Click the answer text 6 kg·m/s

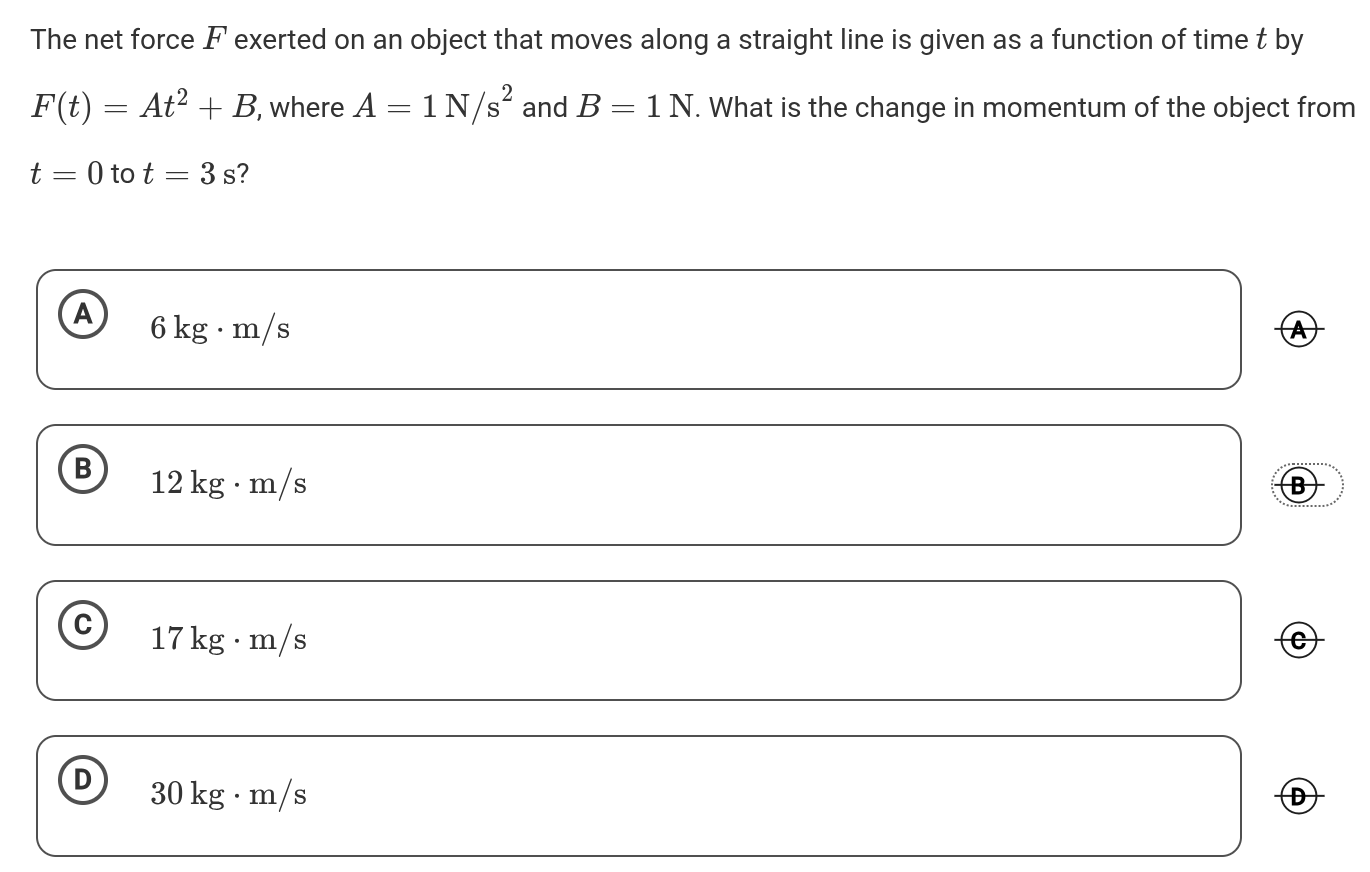[220, 328]
